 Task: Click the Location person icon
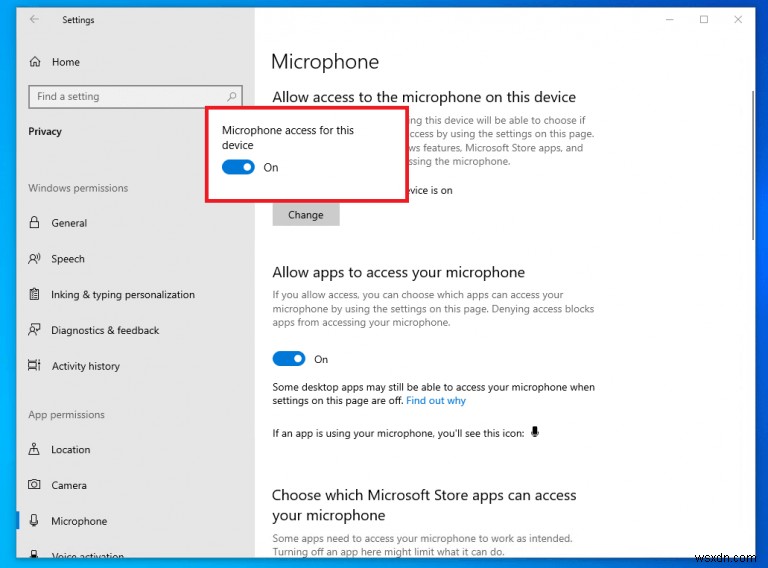[34, 449]
